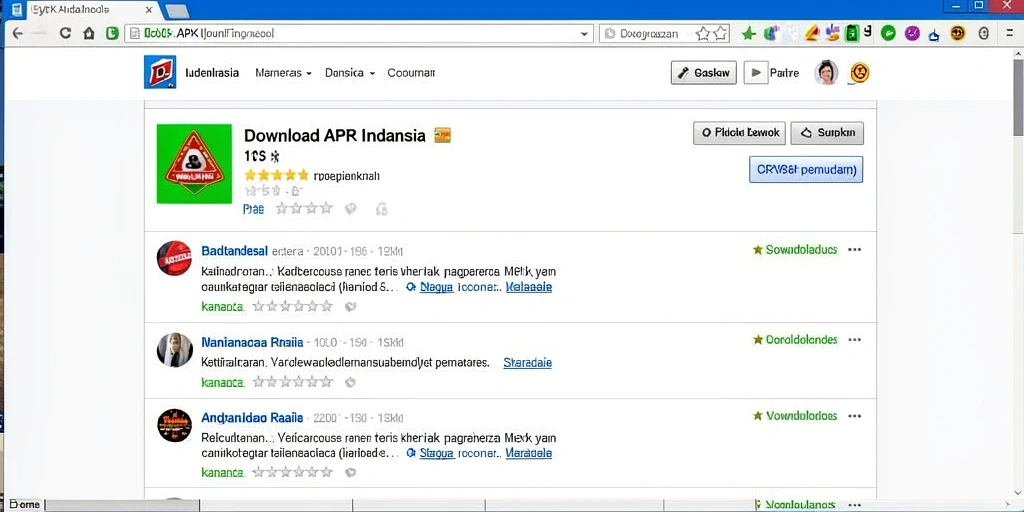Click the orange smiley icon in header
The height and width of the screenshot is (512, 1024).
point(860,72)
